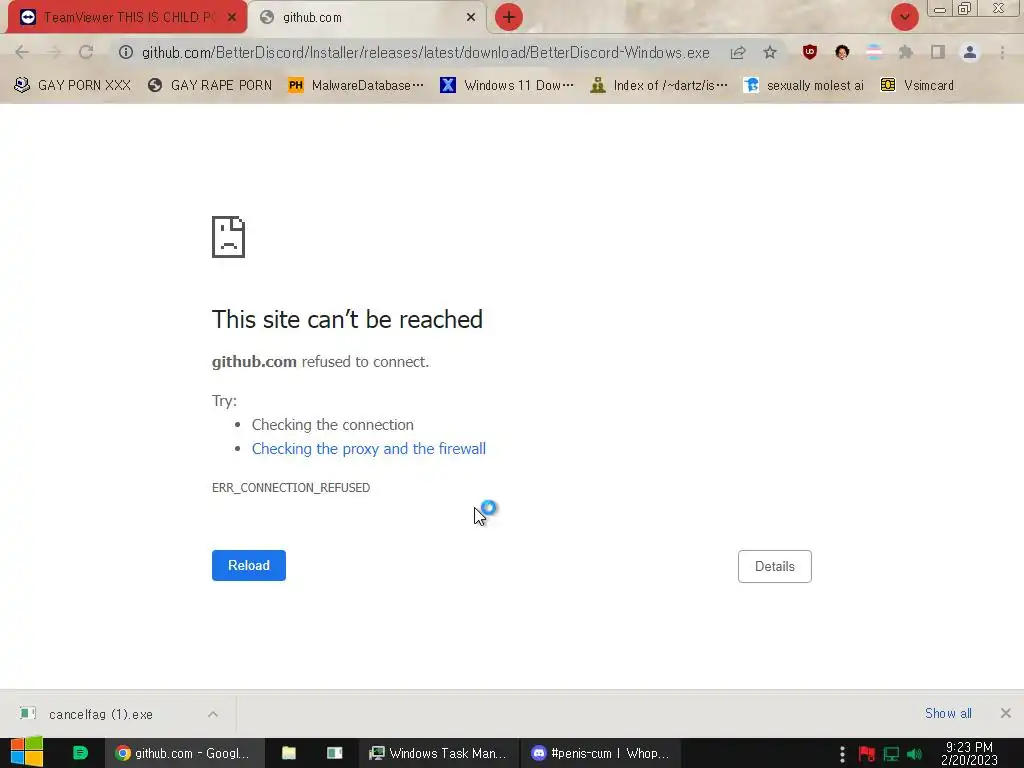The image size is (1024, 768).
Task: Open the uBlock Origin extension
Action: point(810,52)
